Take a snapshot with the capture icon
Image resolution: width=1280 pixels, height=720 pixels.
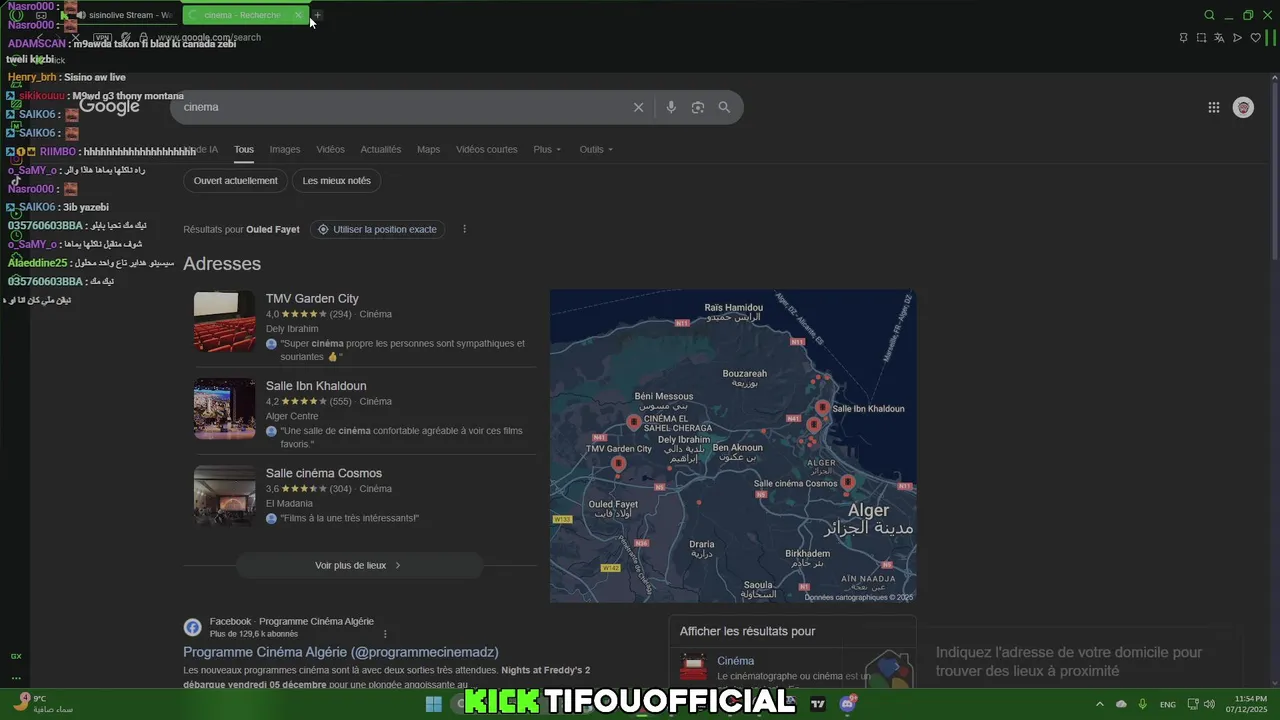click(x=1201, y=38)
